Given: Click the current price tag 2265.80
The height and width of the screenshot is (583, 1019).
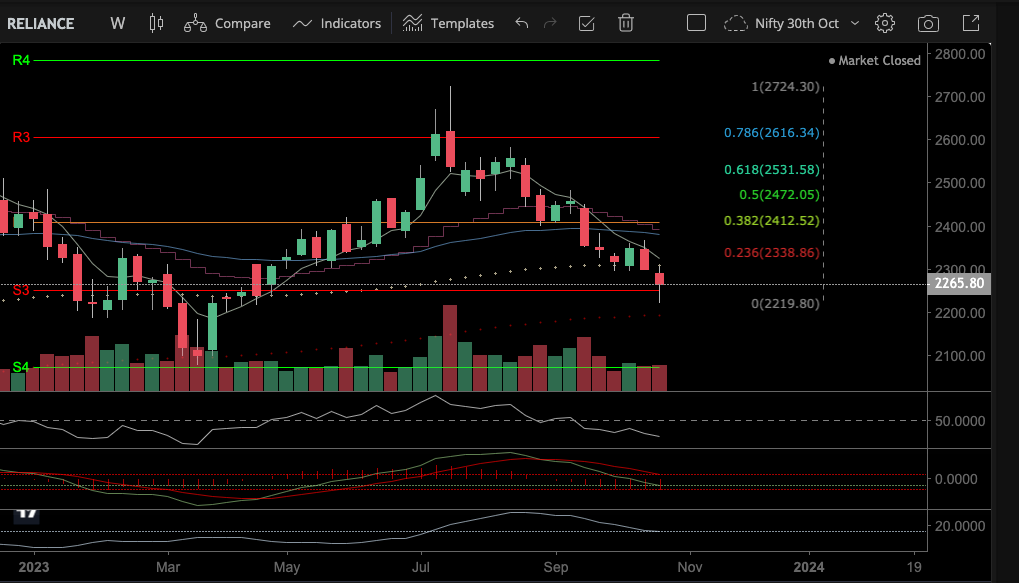Looking at the screenshot, I should pyautogui.click(x=959, y=283).
